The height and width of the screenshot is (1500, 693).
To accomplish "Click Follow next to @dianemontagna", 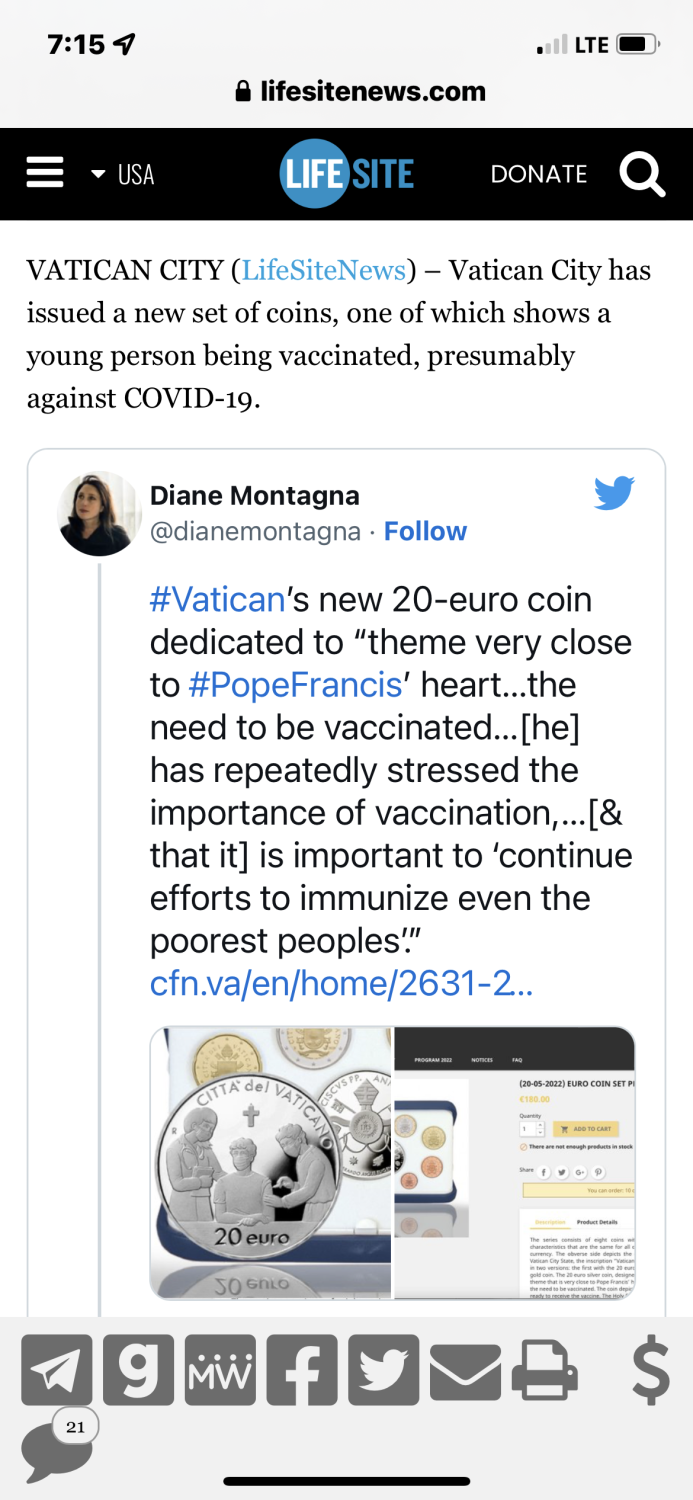I will click(x=425, y=531).
